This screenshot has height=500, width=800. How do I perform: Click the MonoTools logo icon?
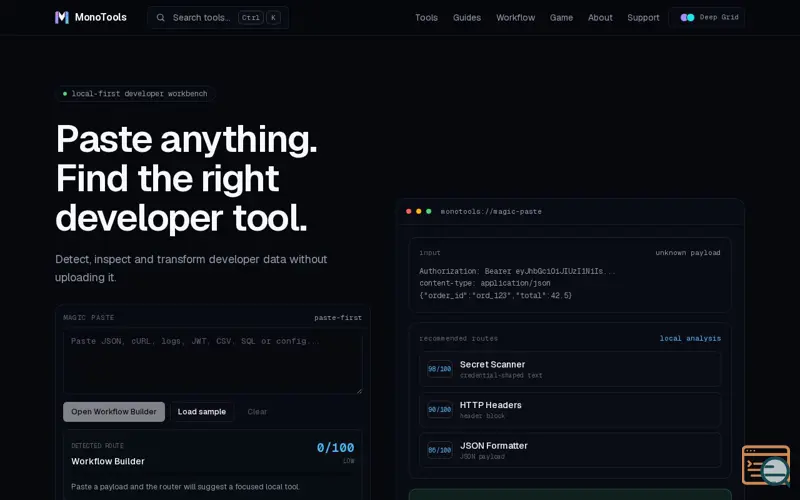[x=62, y=17]
